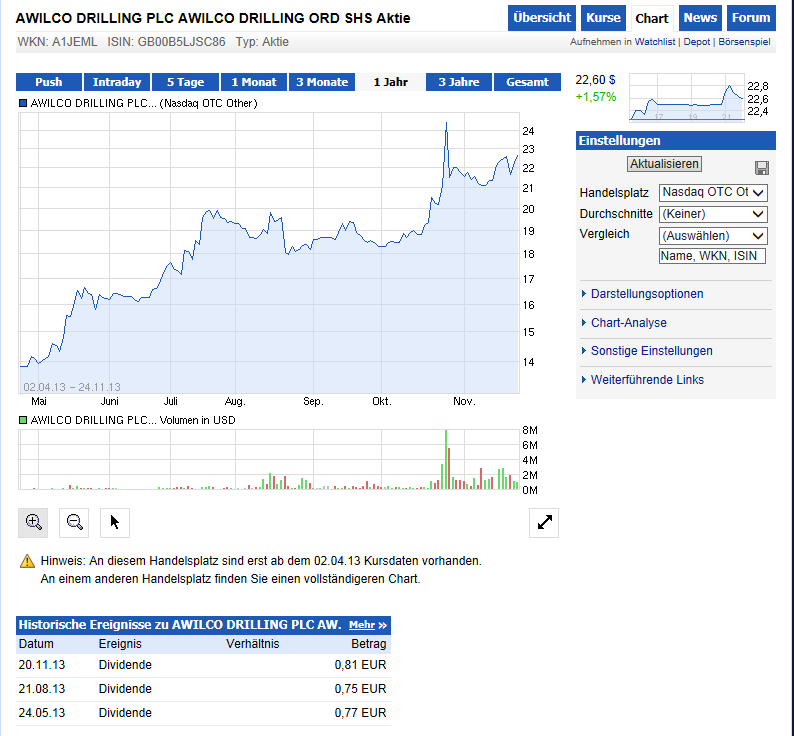
Task: Switch to the Übersicht tab
Action: pyautogui.click(x=542, y=18)
